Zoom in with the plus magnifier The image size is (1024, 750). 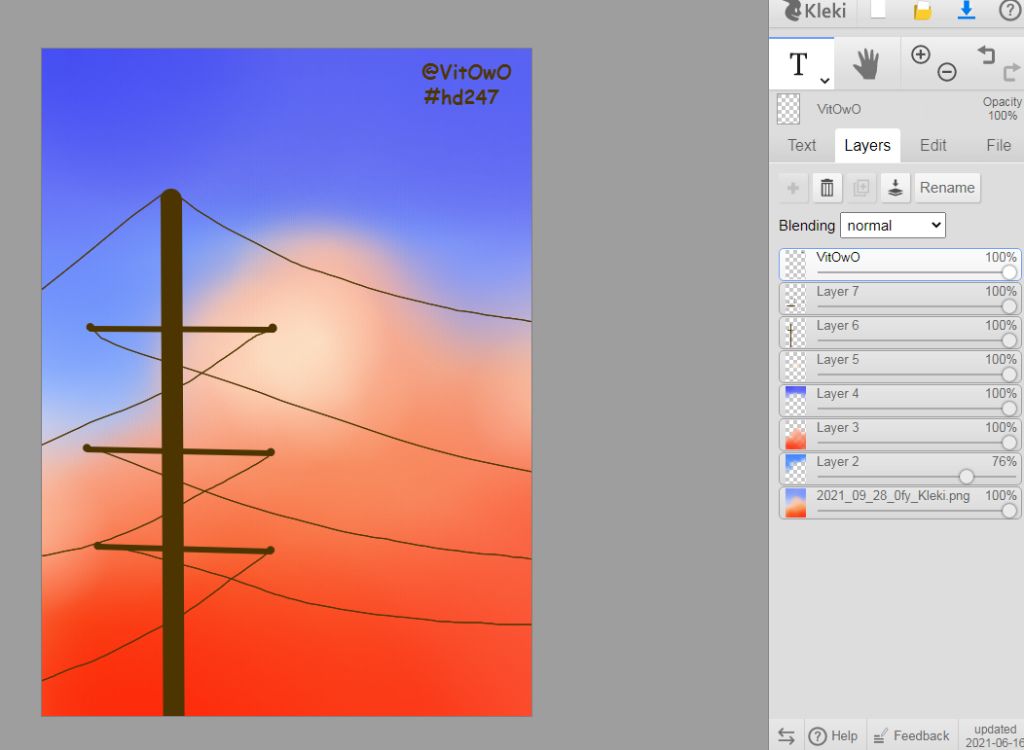pyautogui.click(x=920, y=55)
